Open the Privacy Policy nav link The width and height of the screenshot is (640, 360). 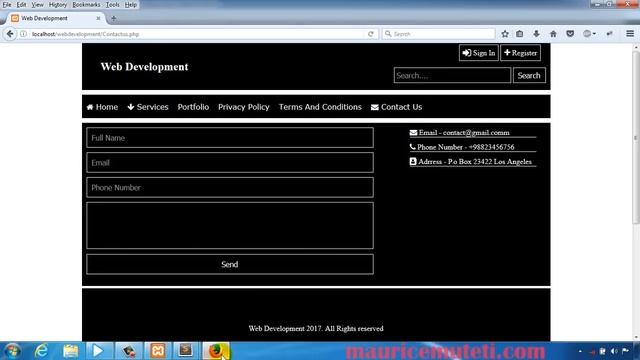(244, 107)
